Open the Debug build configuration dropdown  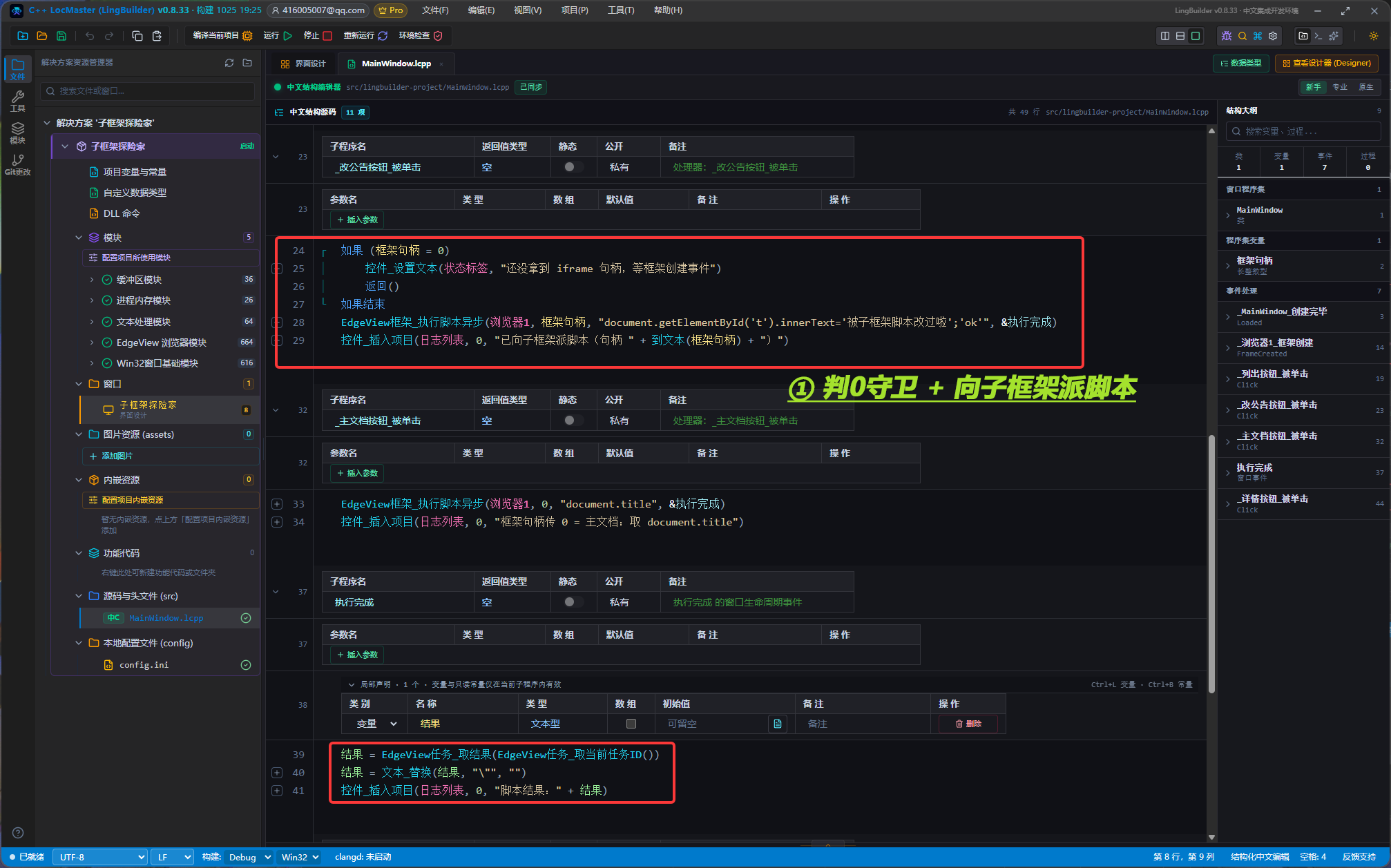pyautogui.click(x=248, y=857)
